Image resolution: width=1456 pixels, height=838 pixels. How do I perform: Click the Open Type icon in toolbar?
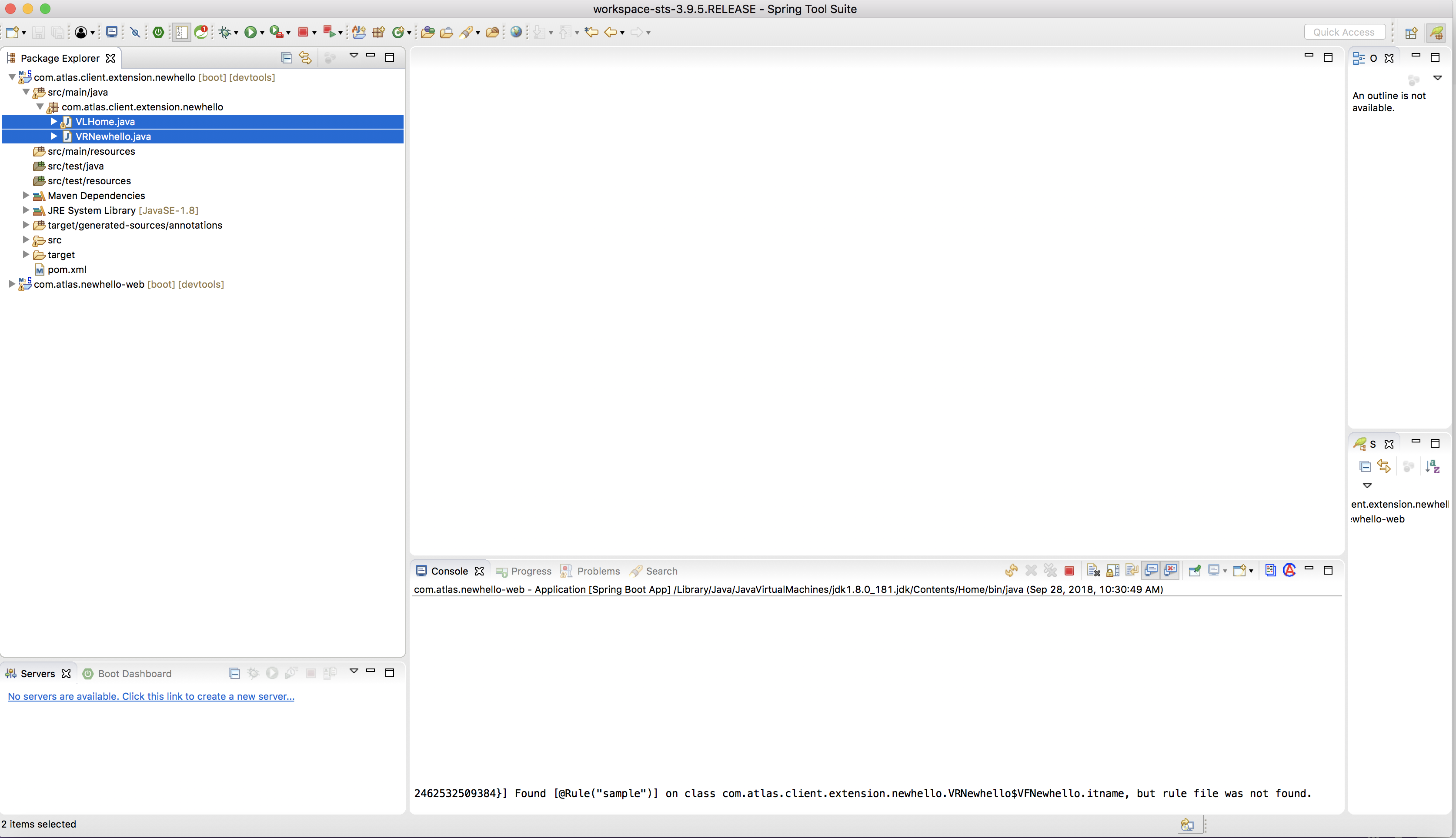pyautogui.click(x=427, y=32)
